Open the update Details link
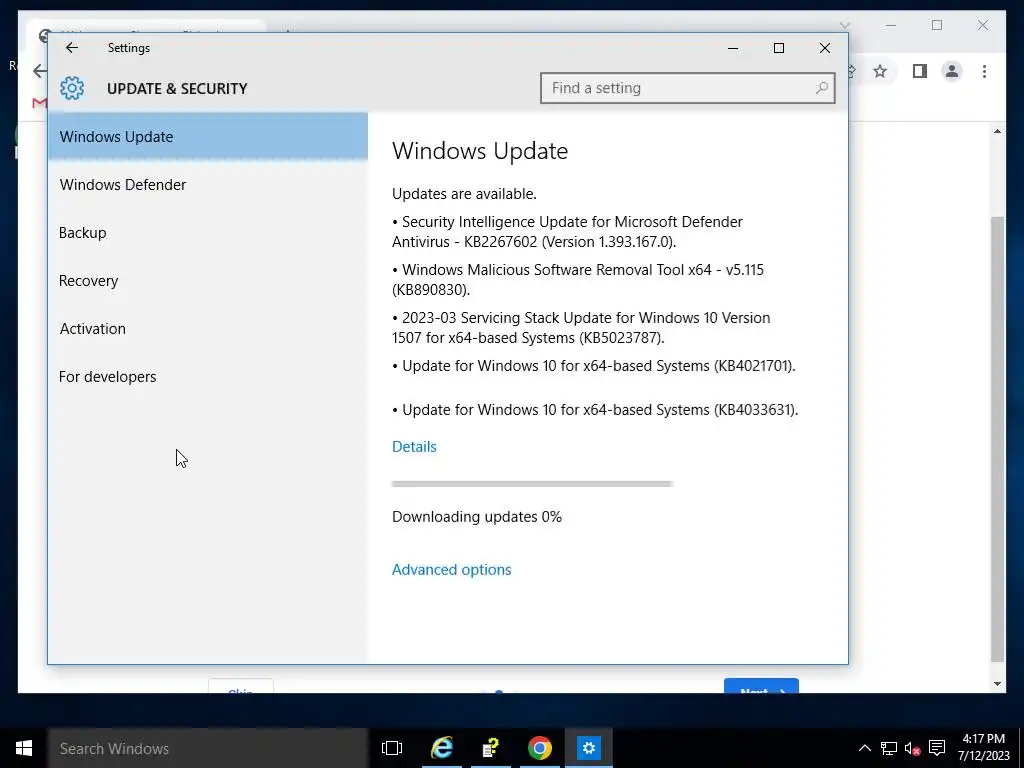1024x768 pixels. click(x=414, y=447)
